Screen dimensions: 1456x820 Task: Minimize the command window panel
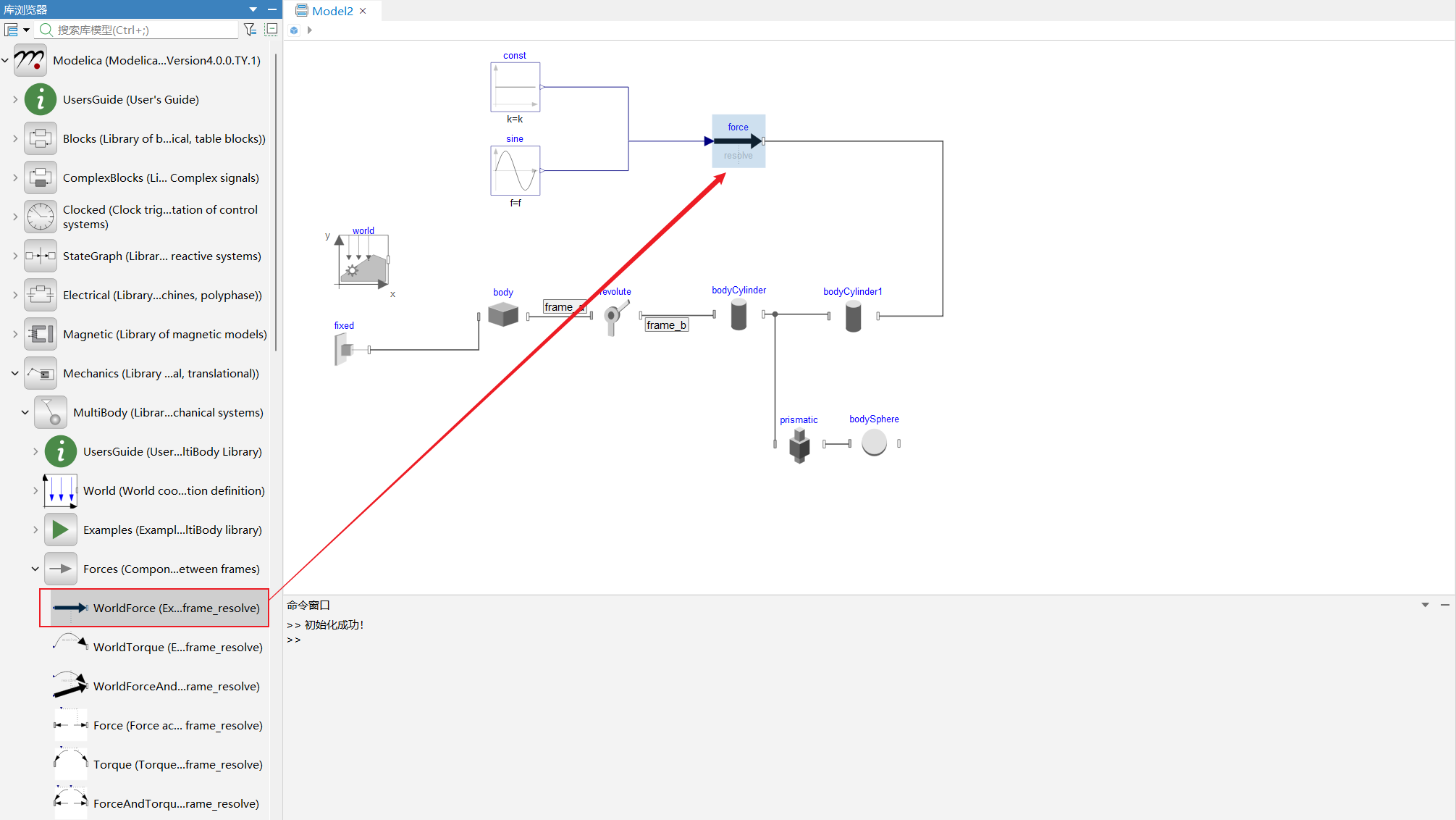click(1444, 605)
